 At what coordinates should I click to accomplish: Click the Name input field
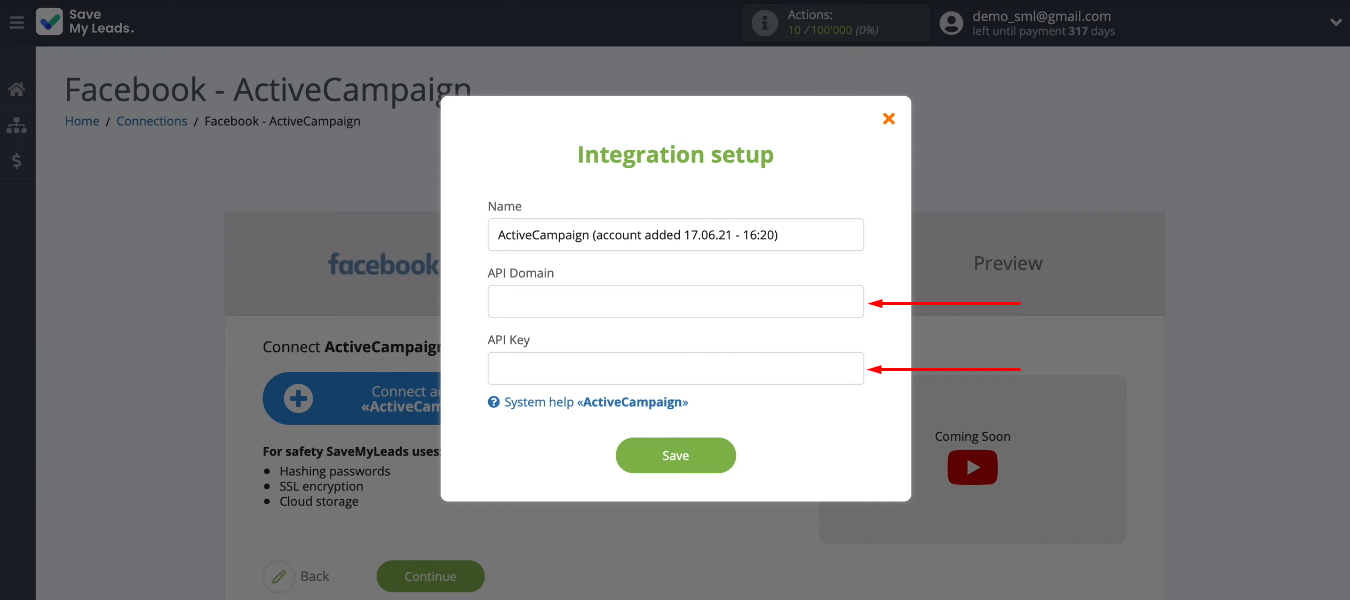pos(675,234)
